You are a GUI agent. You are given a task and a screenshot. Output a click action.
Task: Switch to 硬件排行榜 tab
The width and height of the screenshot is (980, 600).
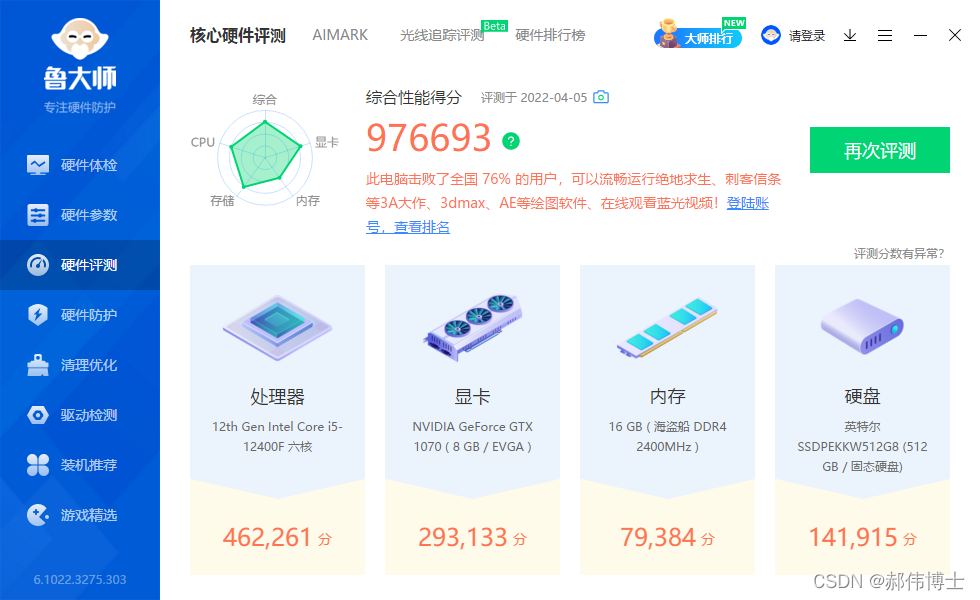[550, 35]
